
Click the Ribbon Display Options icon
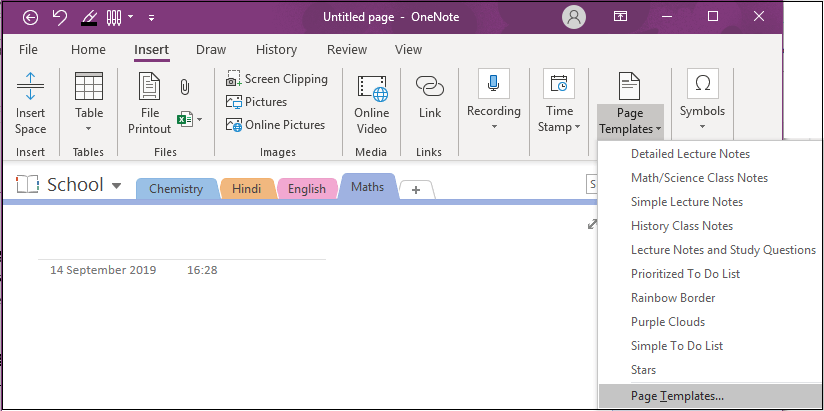click(x=621, y=17)
